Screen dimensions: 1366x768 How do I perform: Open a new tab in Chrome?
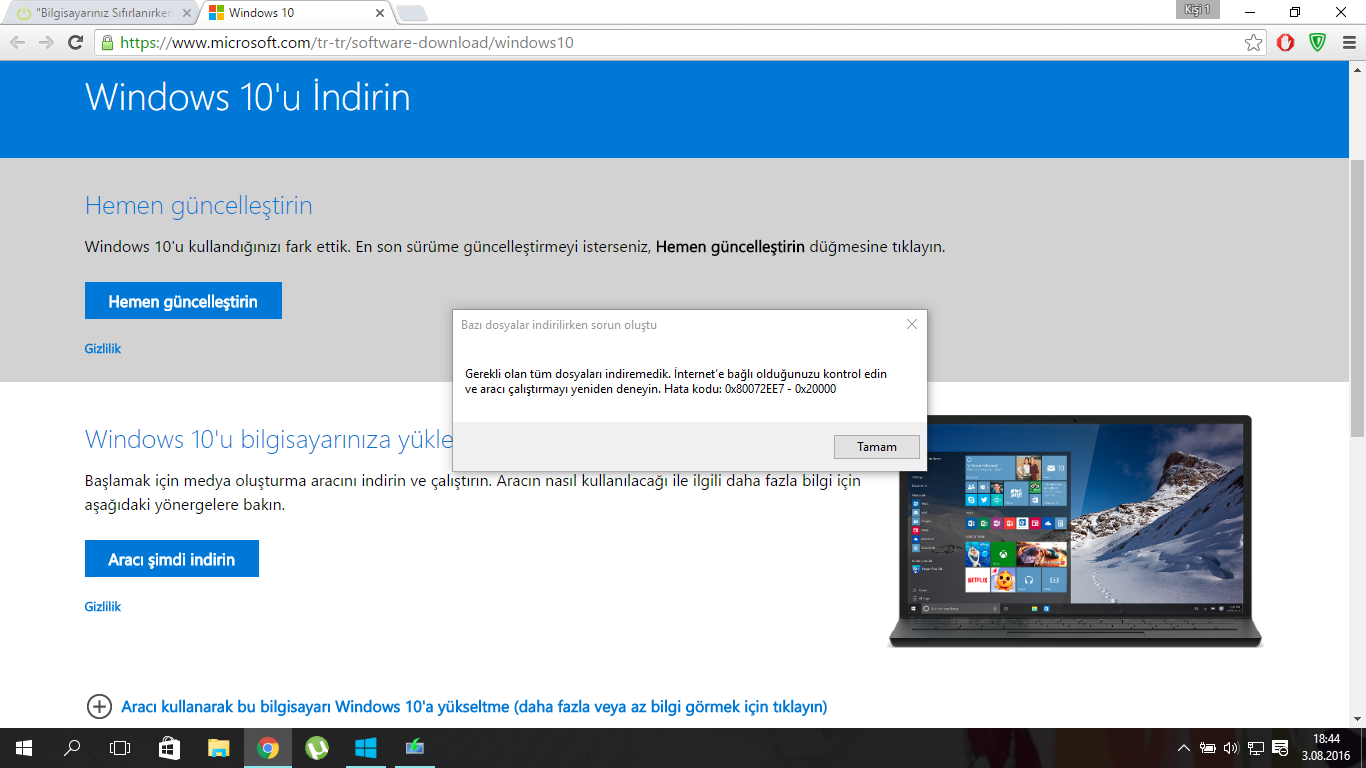coord(412,13)
